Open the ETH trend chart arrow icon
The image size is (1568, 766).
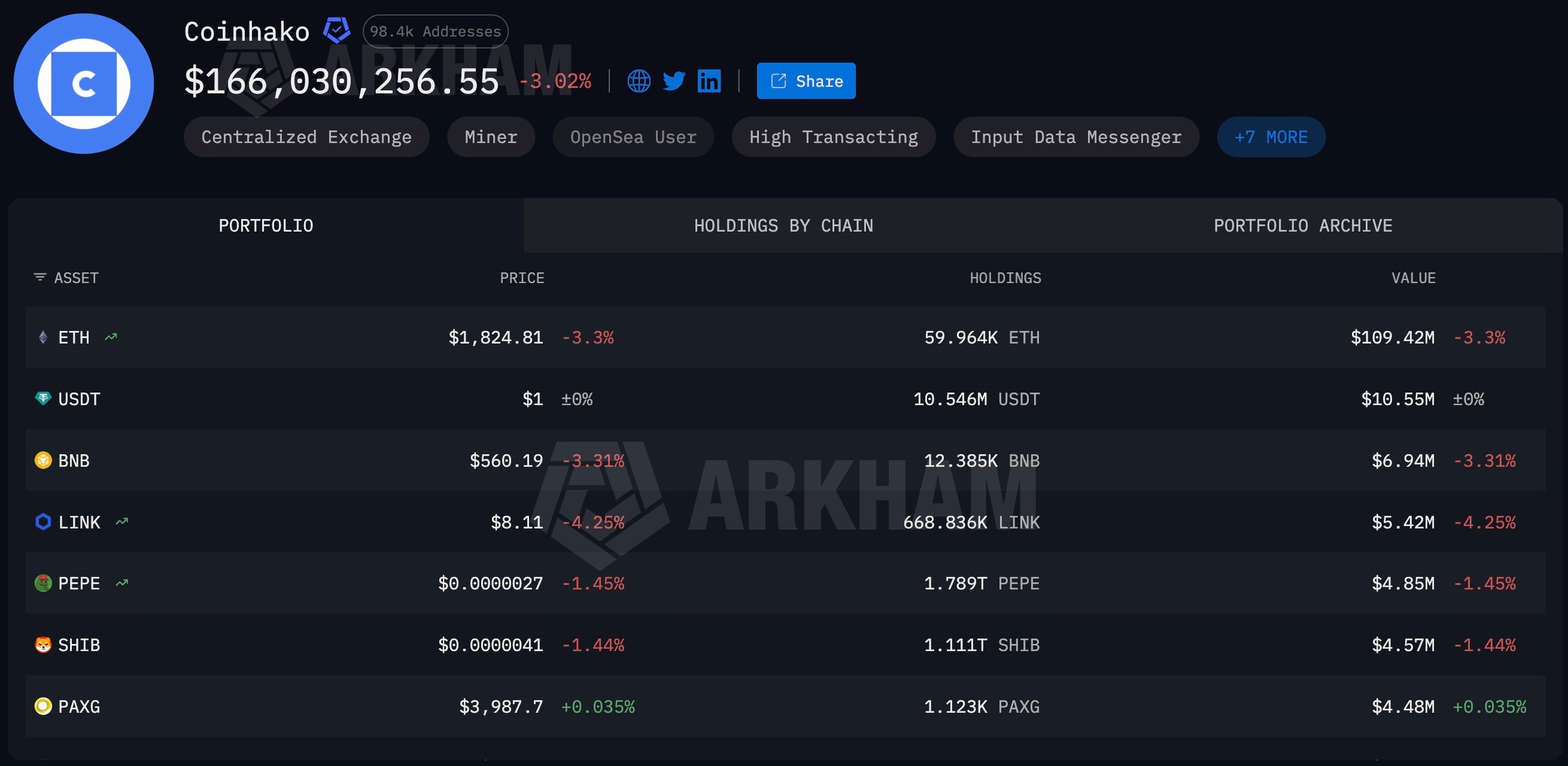tap(111, 337)
